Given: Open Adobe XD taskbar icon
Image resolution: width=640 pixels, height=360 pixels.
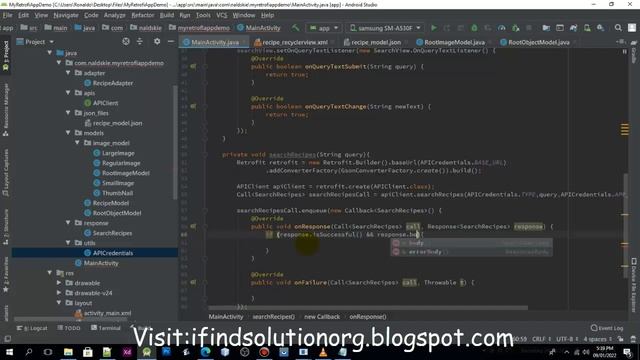Looking at the screenshot, I should click(x=127, y=352).
